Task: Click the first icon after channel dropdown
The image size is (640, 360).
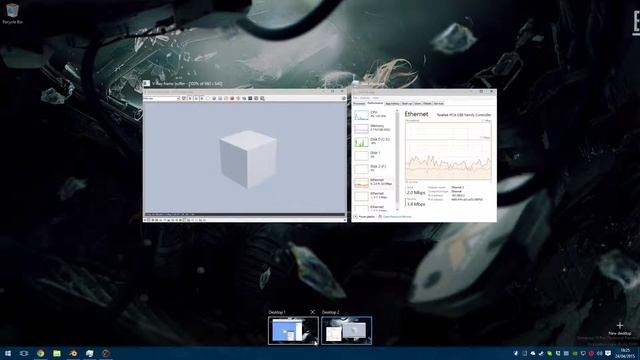Action: [x=184, y=98]
